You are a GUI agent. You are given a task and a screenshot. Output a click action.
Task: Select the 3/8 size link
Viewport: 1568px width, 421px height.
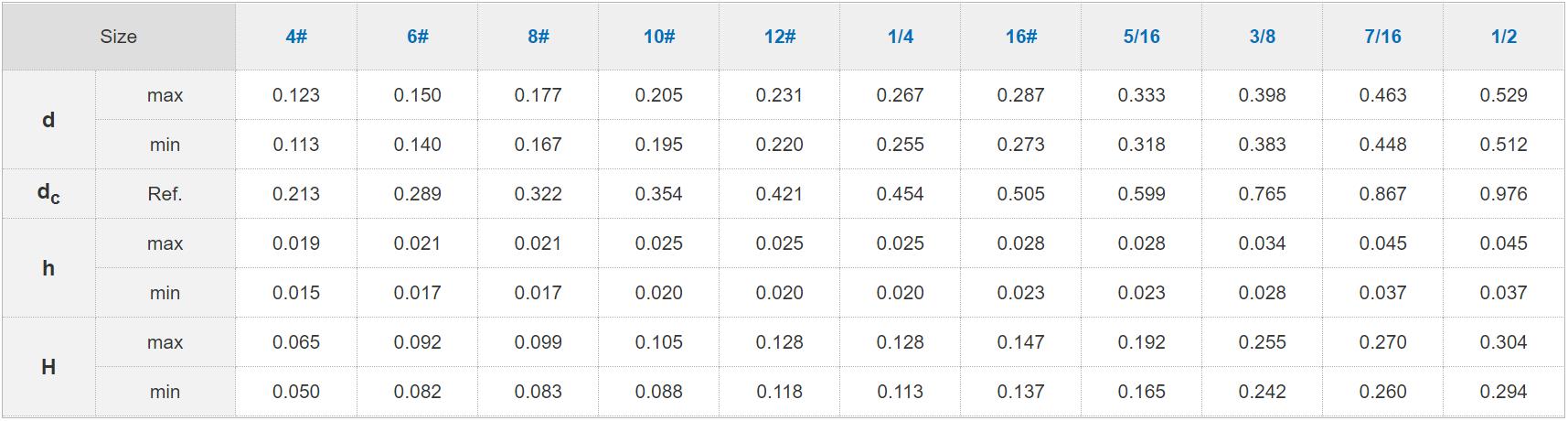pos(1263,37)
